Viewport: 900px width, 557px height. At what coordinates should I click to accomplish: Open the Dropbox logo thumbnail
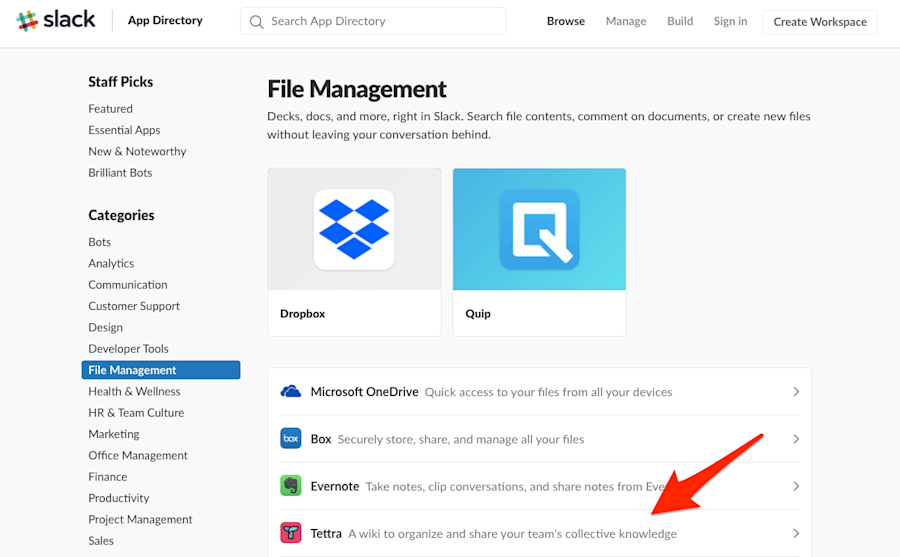click(354, 229)
